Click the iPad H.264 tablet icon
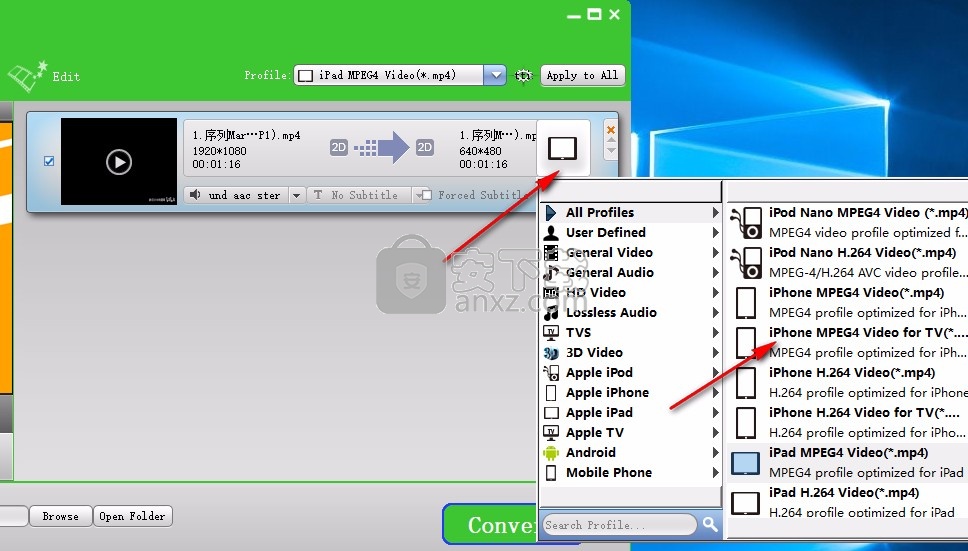The height and width of the screenshot is (551, 968). (746, 503)
